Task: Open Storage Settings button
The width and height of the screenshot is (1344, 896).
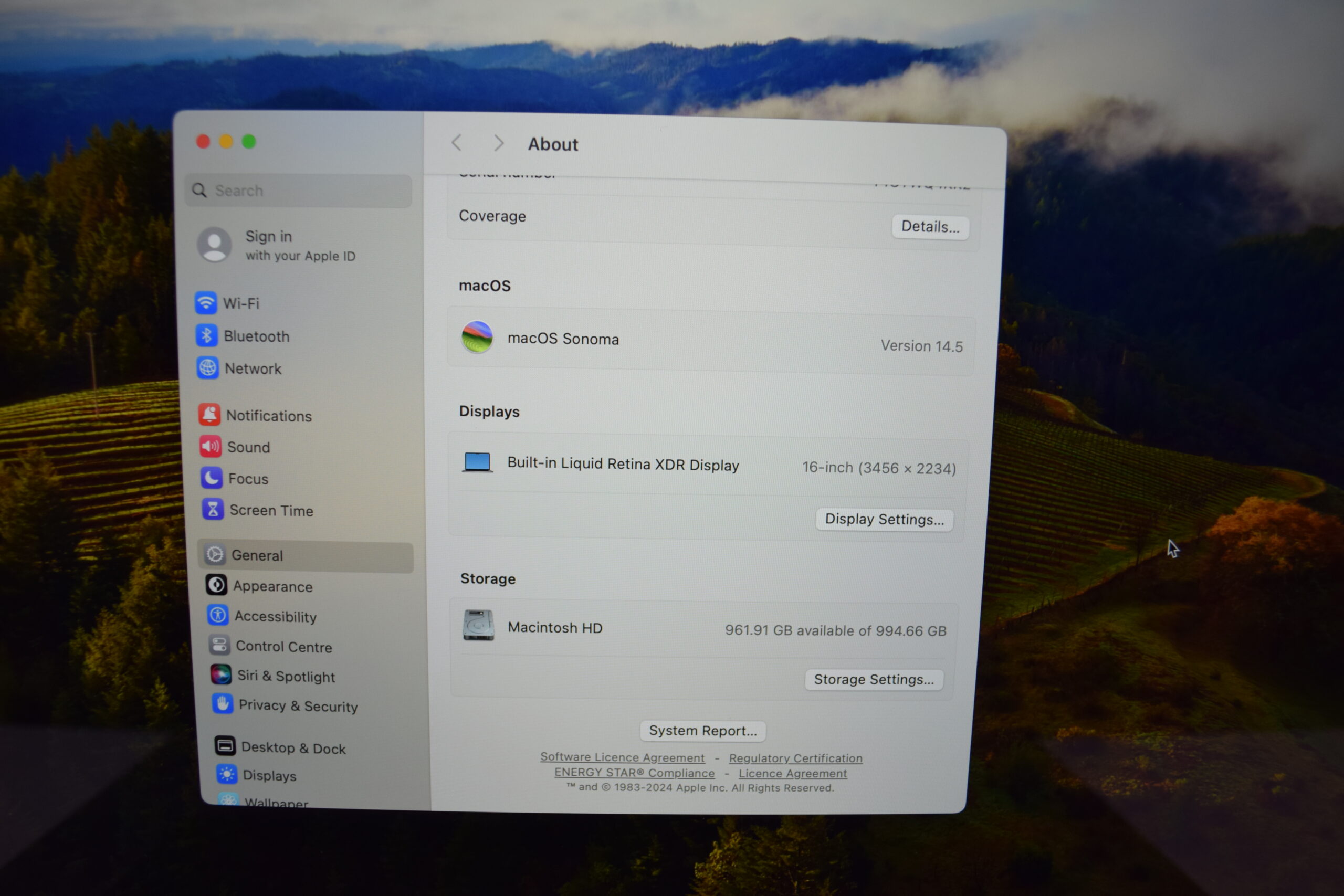Action: (x=874, y=679)
